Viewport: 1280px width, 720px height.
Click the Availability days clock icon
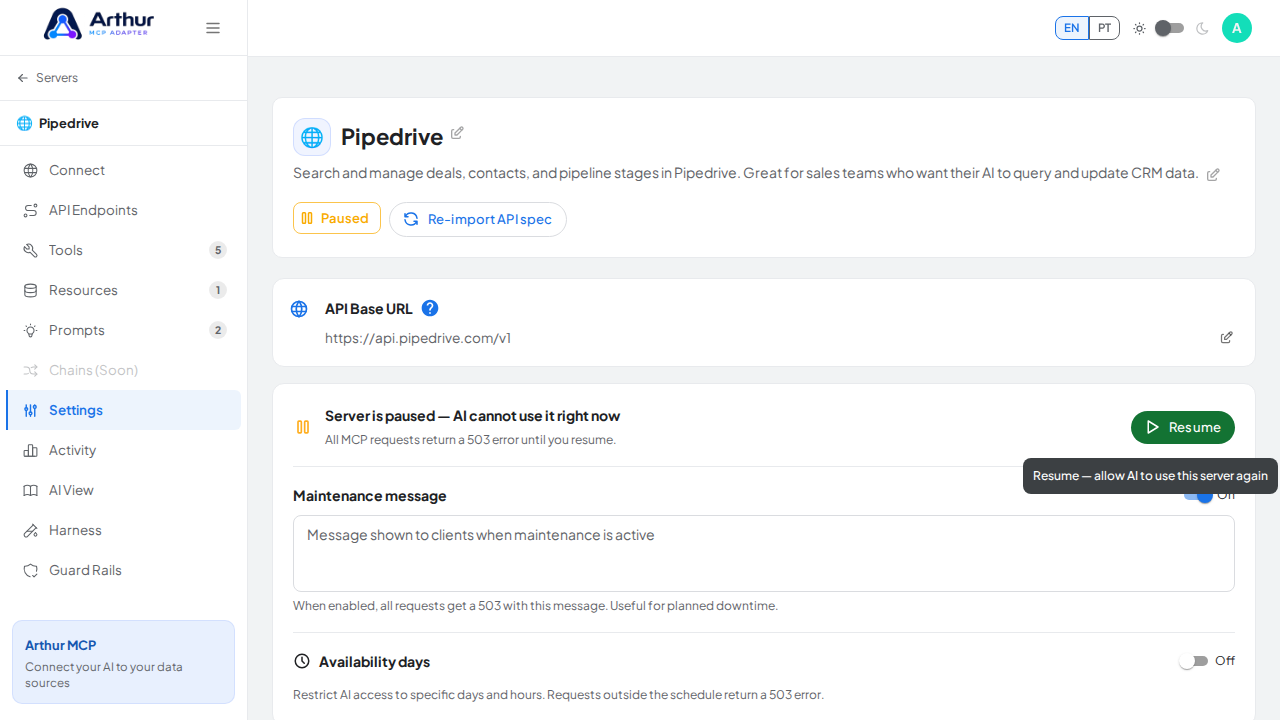click(x=302, y=661)
